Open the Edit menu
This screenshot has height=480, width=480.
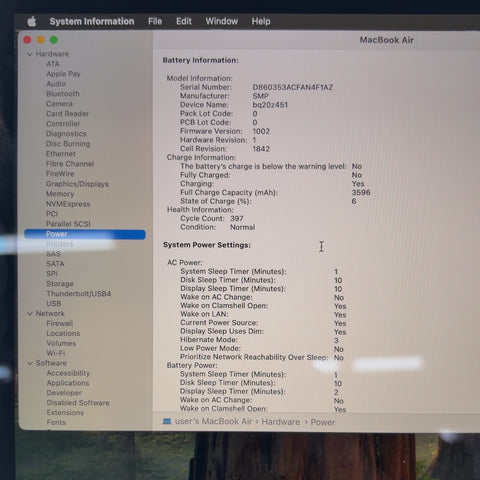(x=184, y=21)
